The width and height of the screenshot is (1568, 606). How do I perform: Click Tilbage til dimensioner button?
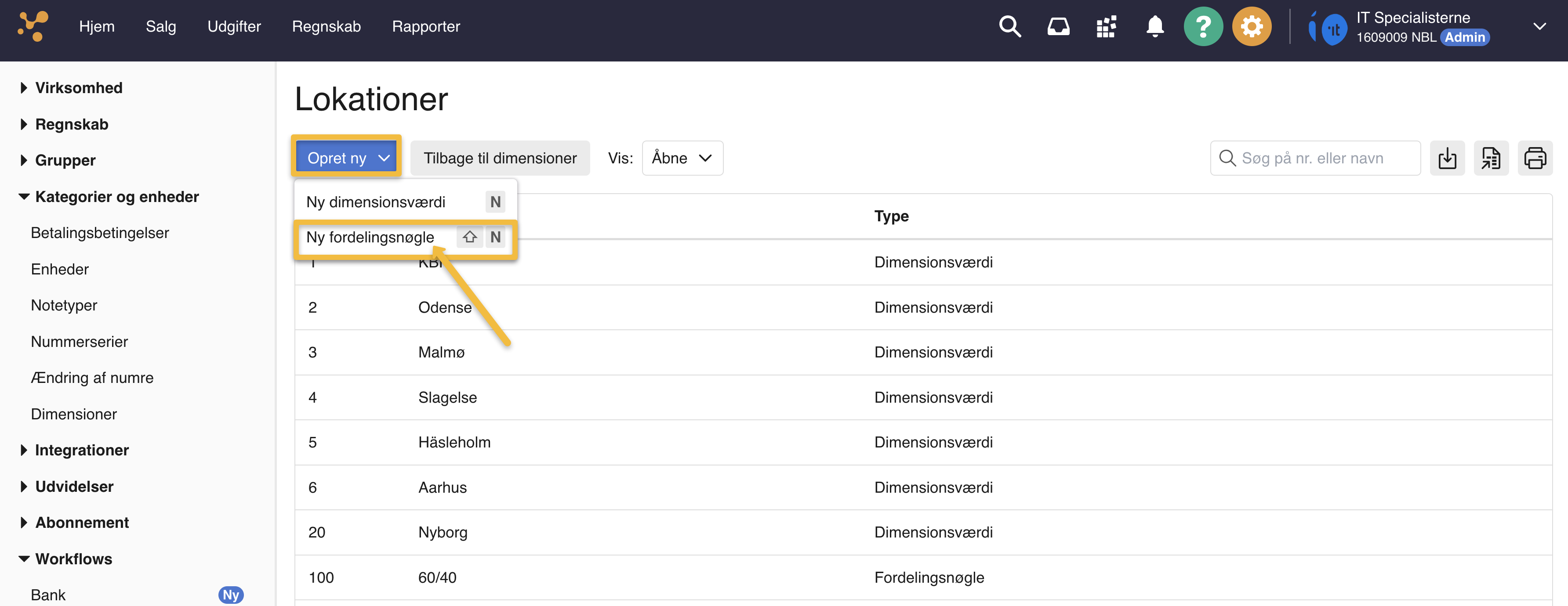point(499,158)
